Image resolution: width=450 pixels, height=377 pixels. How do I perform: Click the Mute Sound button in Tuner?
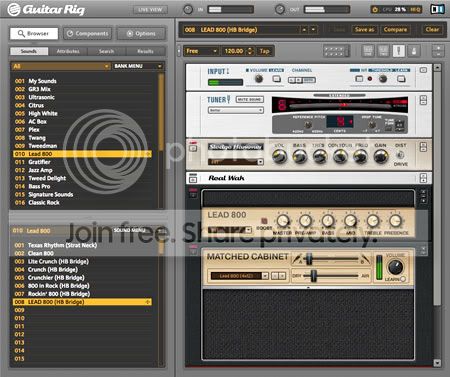250,99
